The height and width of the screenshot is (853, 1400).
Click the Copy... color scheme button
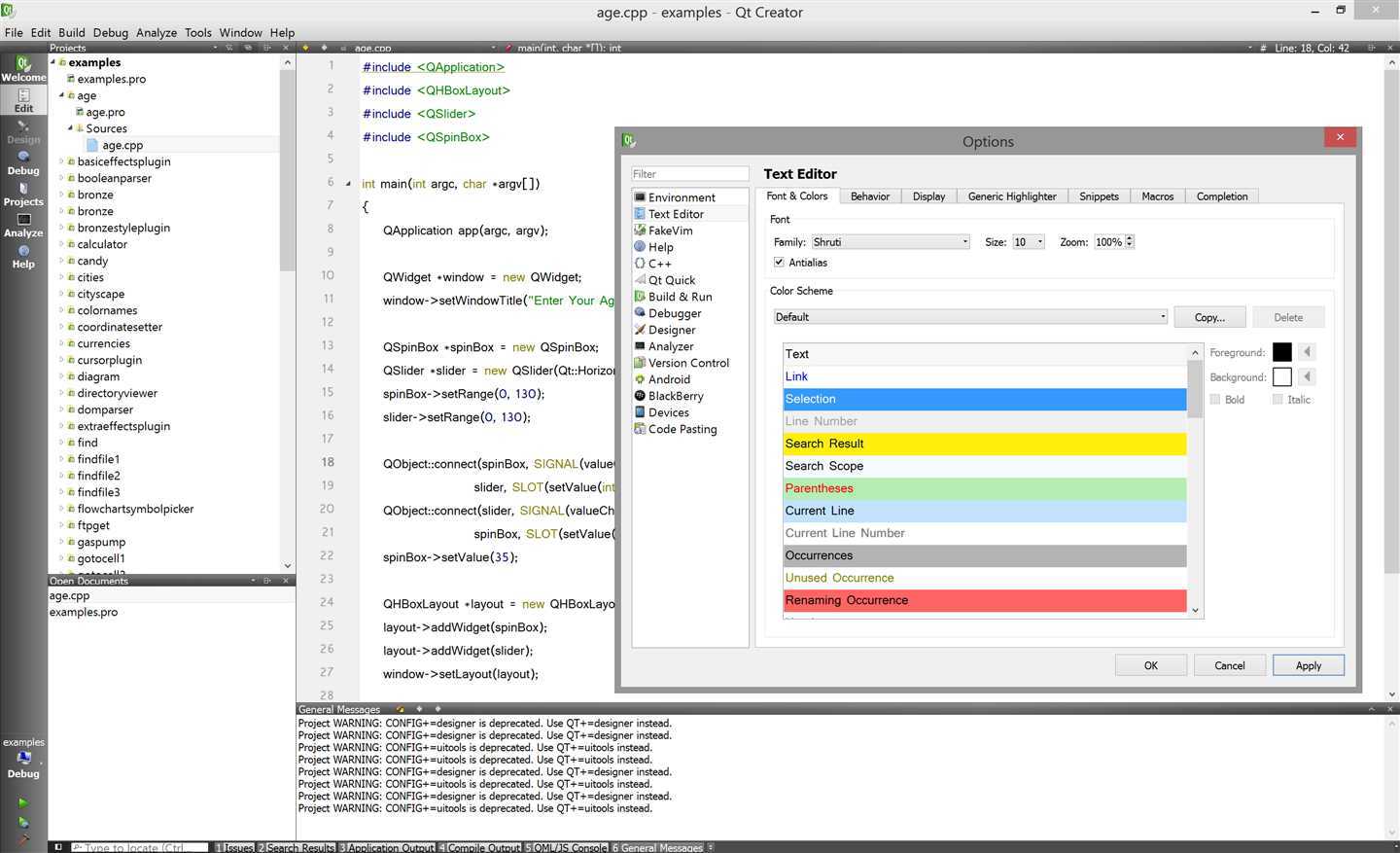pyautogui.click(x=1209, y=317)
